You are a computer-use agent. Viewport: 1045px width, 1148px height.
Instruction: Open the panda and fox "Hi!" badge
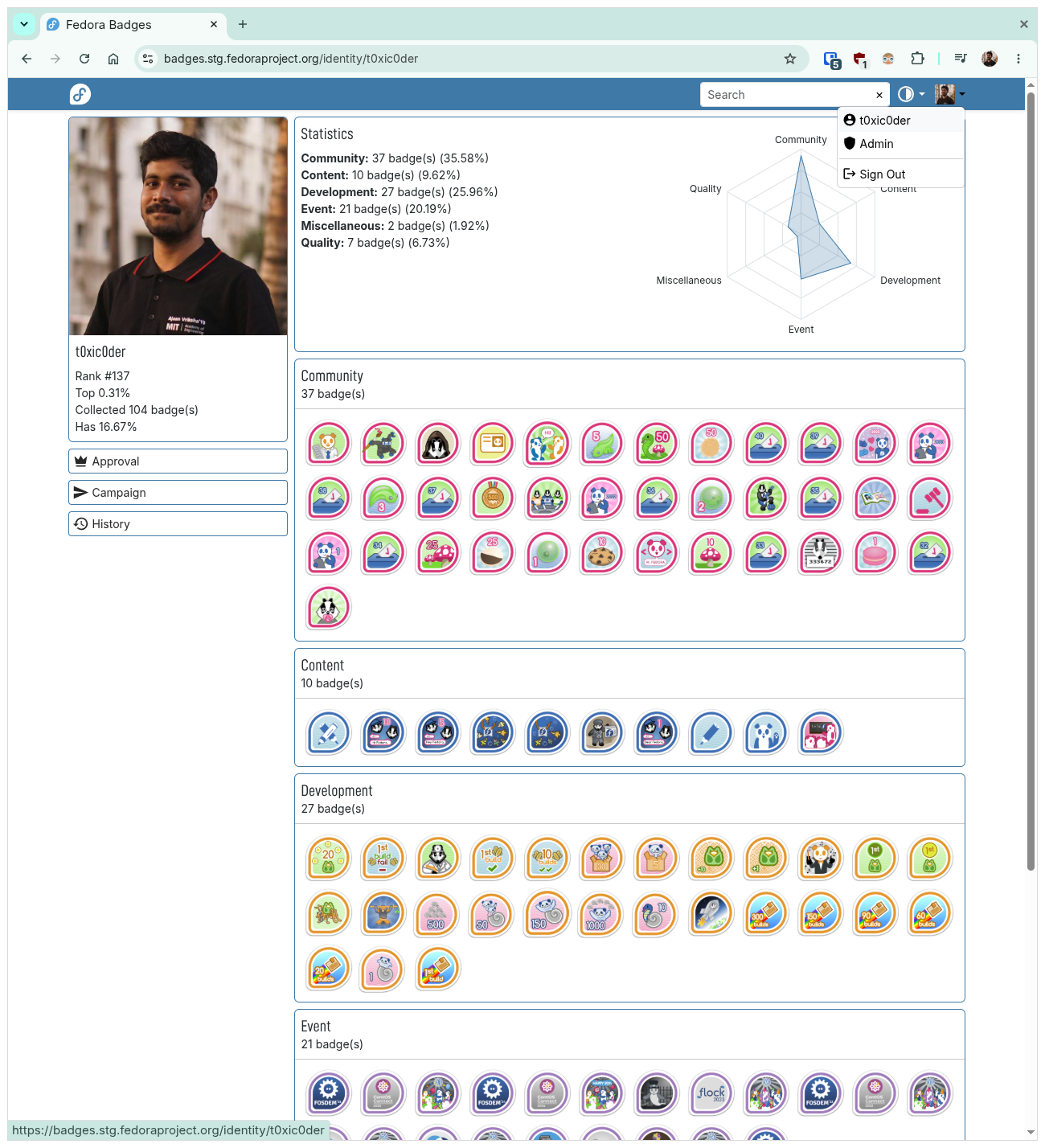click(x=547, y=444)
